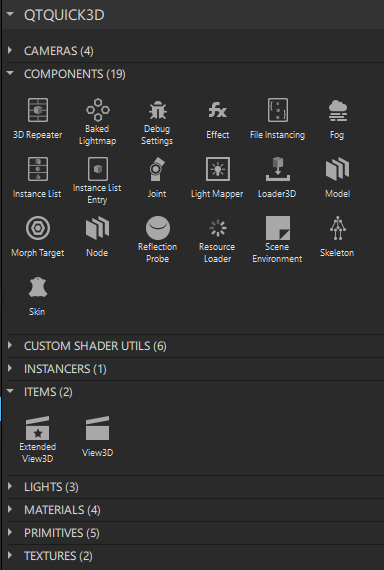Choose the Joint component icon
The width and height of the screenshot is (384, 570).
tap(157, 169)
